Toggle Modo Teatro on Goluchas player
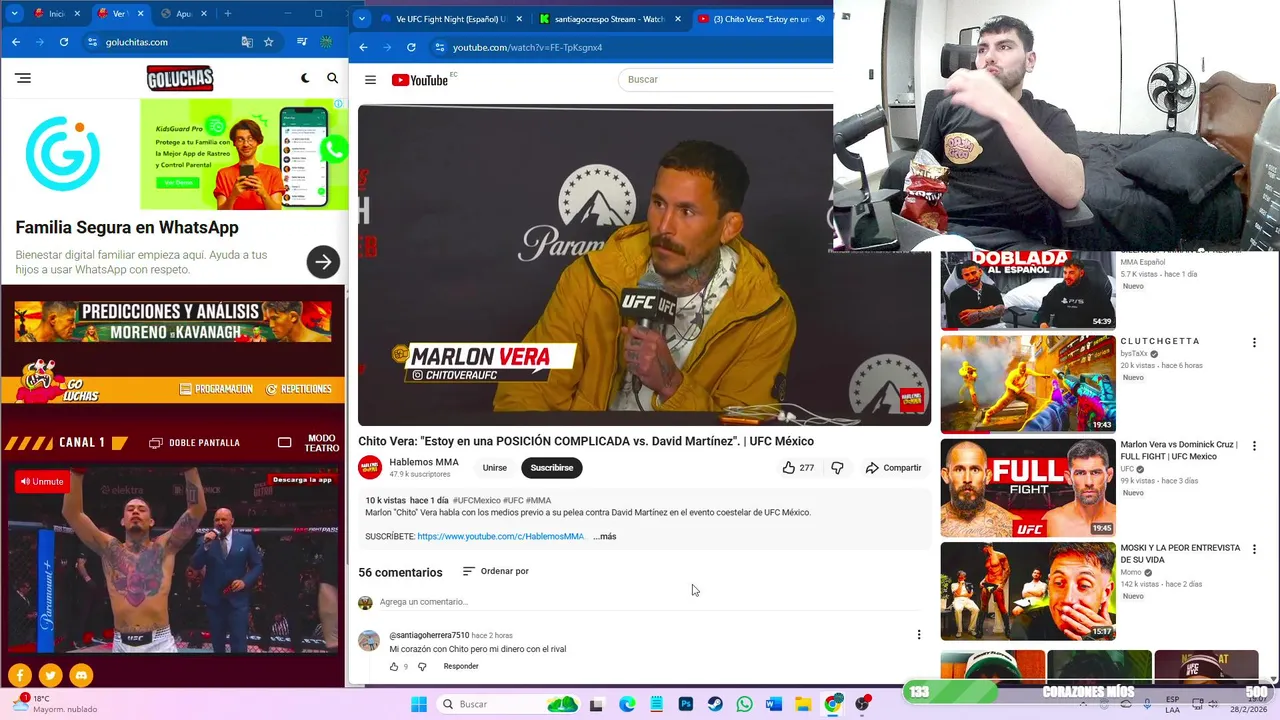This screenshot has height=720, width=1280. pyautogui.click(x=309, y=443)
